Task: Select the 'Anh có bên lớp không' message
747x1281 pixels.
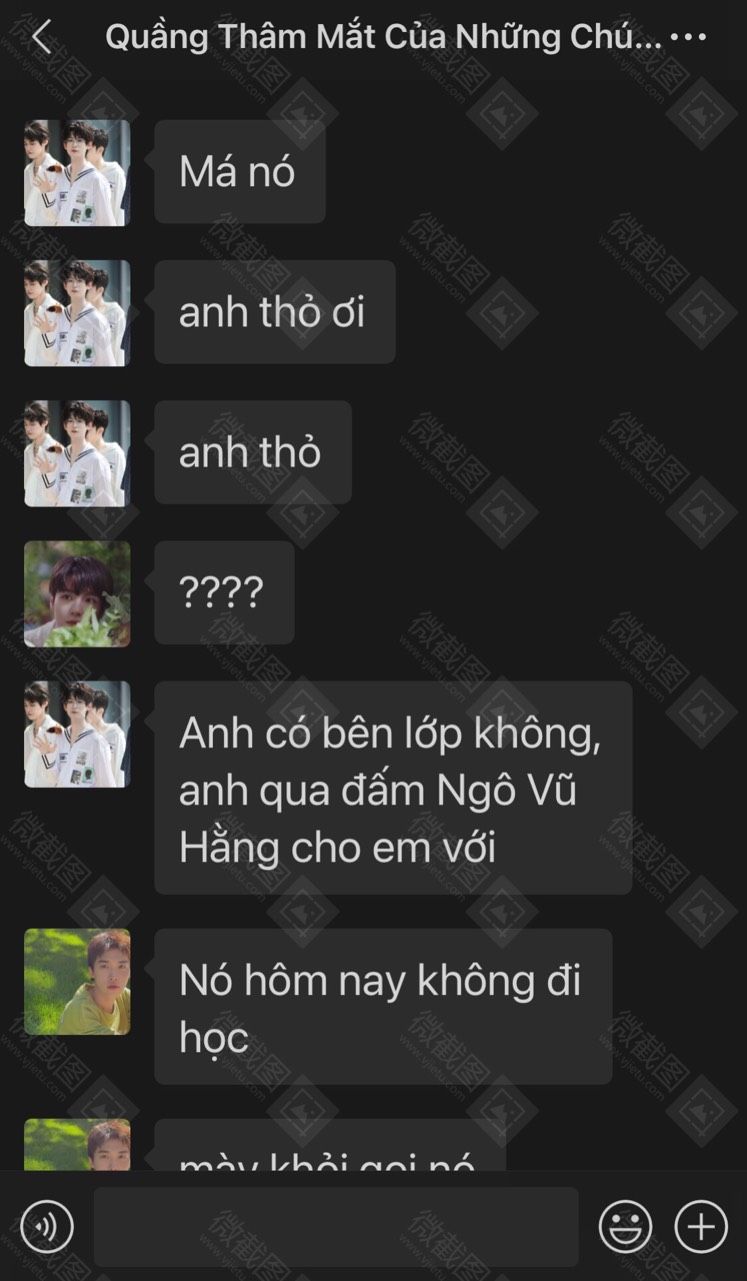Action: click(393, 788)
